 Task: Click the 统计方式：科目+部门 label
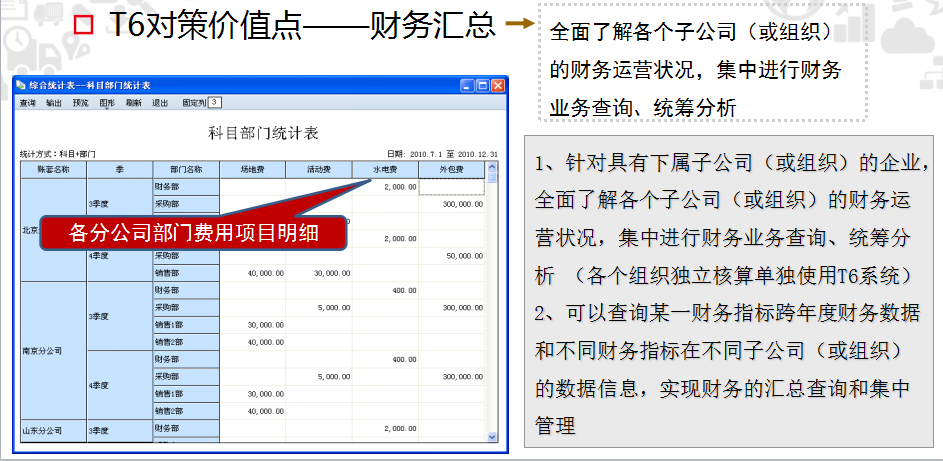click(57, 154)
